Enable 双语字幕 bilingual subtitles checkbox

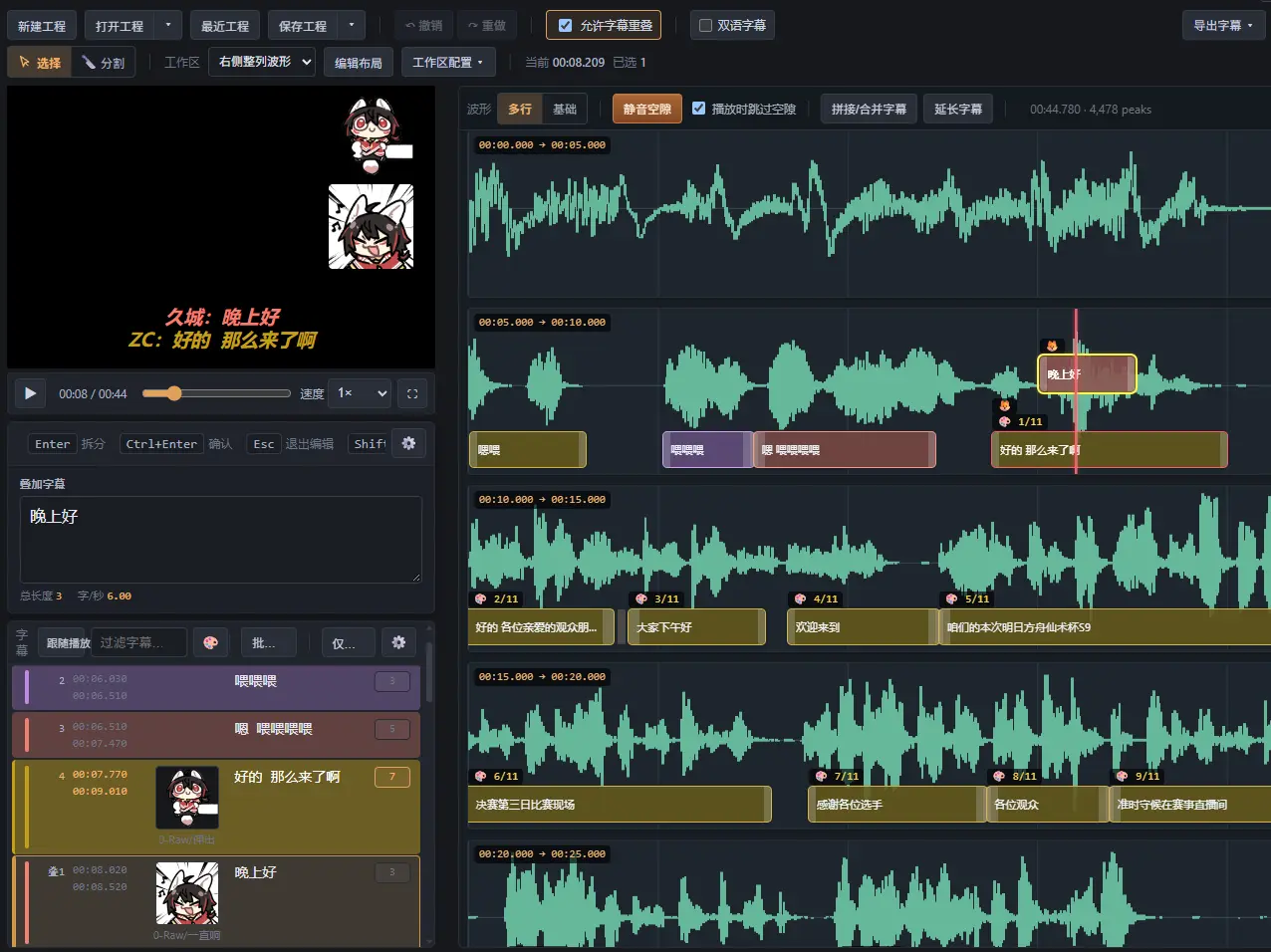pos(705,25)
